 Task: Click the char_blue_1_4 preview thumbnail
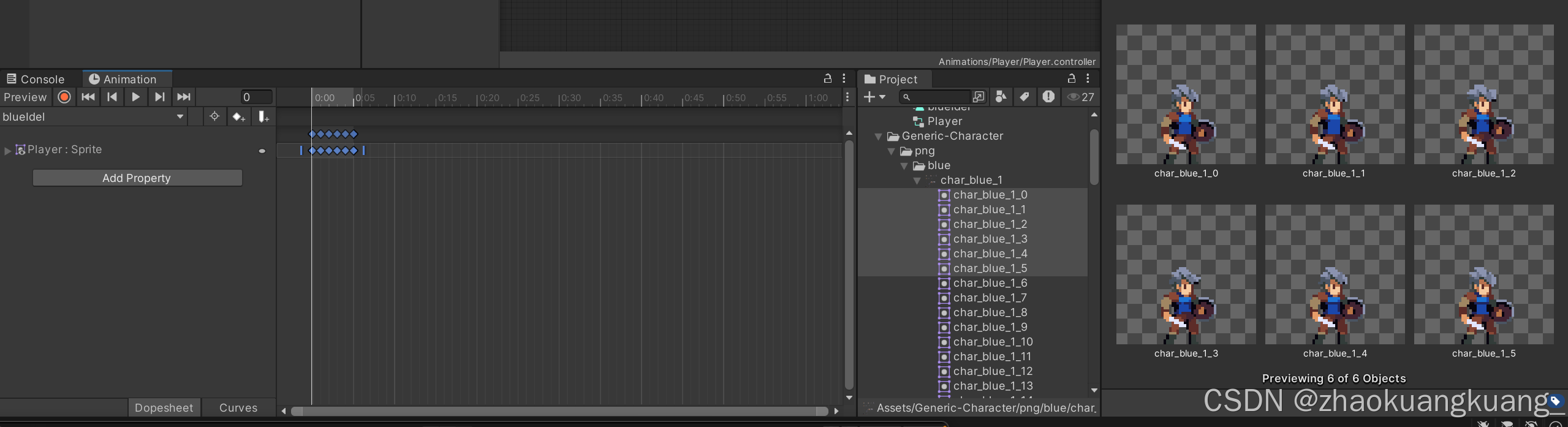1335,274
